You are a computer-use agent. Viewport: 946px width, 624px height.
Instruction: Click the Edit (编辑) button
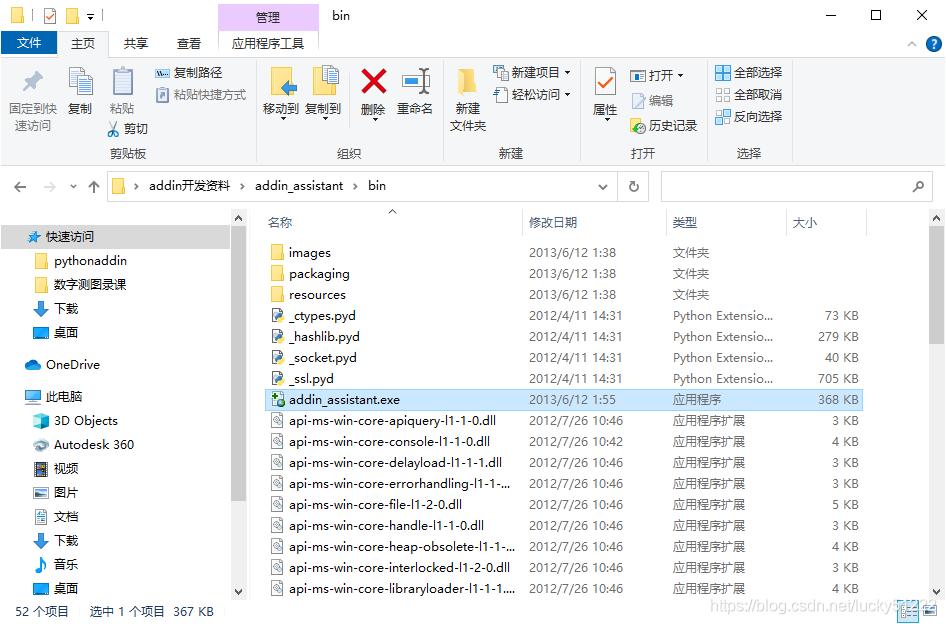click(652, 101)
